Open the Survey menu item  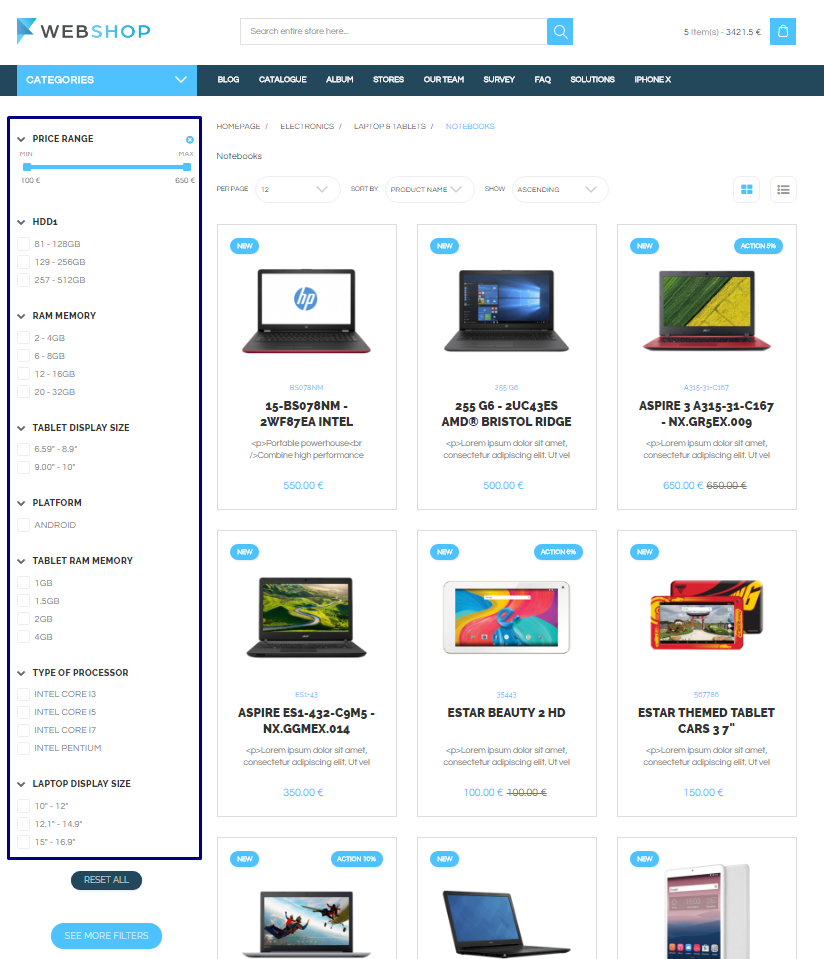pos(499,80)
